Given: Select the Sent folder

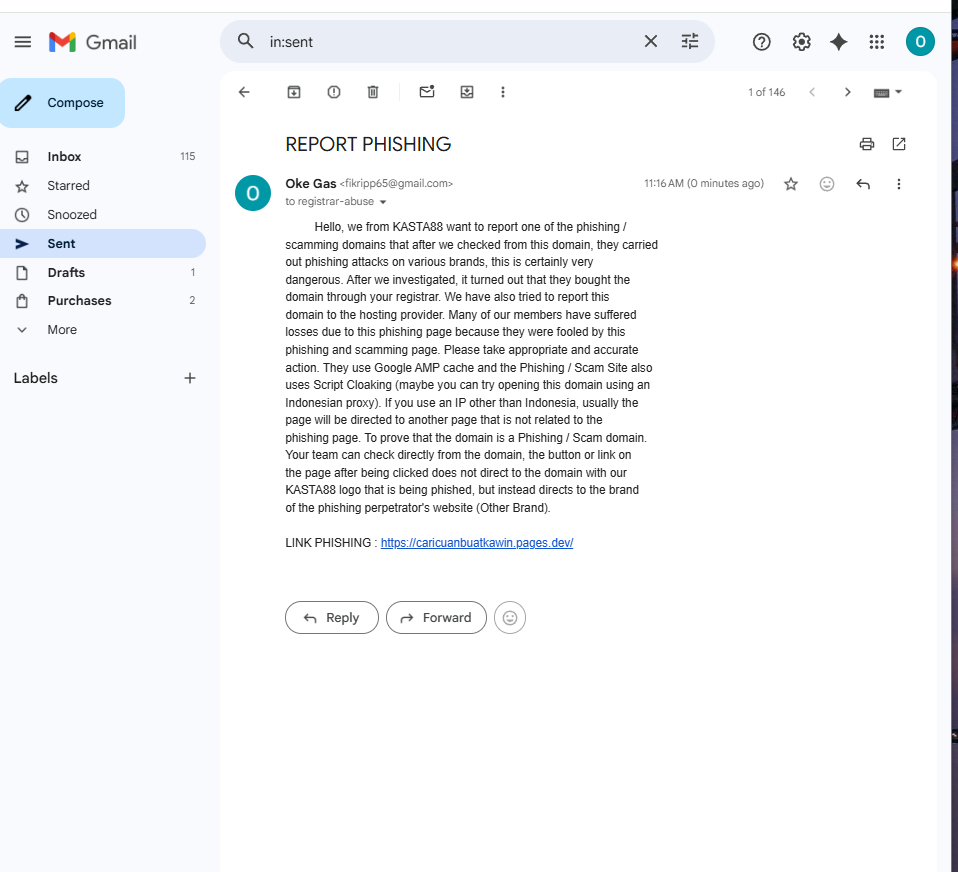Looking at the screenshot, I should coord(103,243).
